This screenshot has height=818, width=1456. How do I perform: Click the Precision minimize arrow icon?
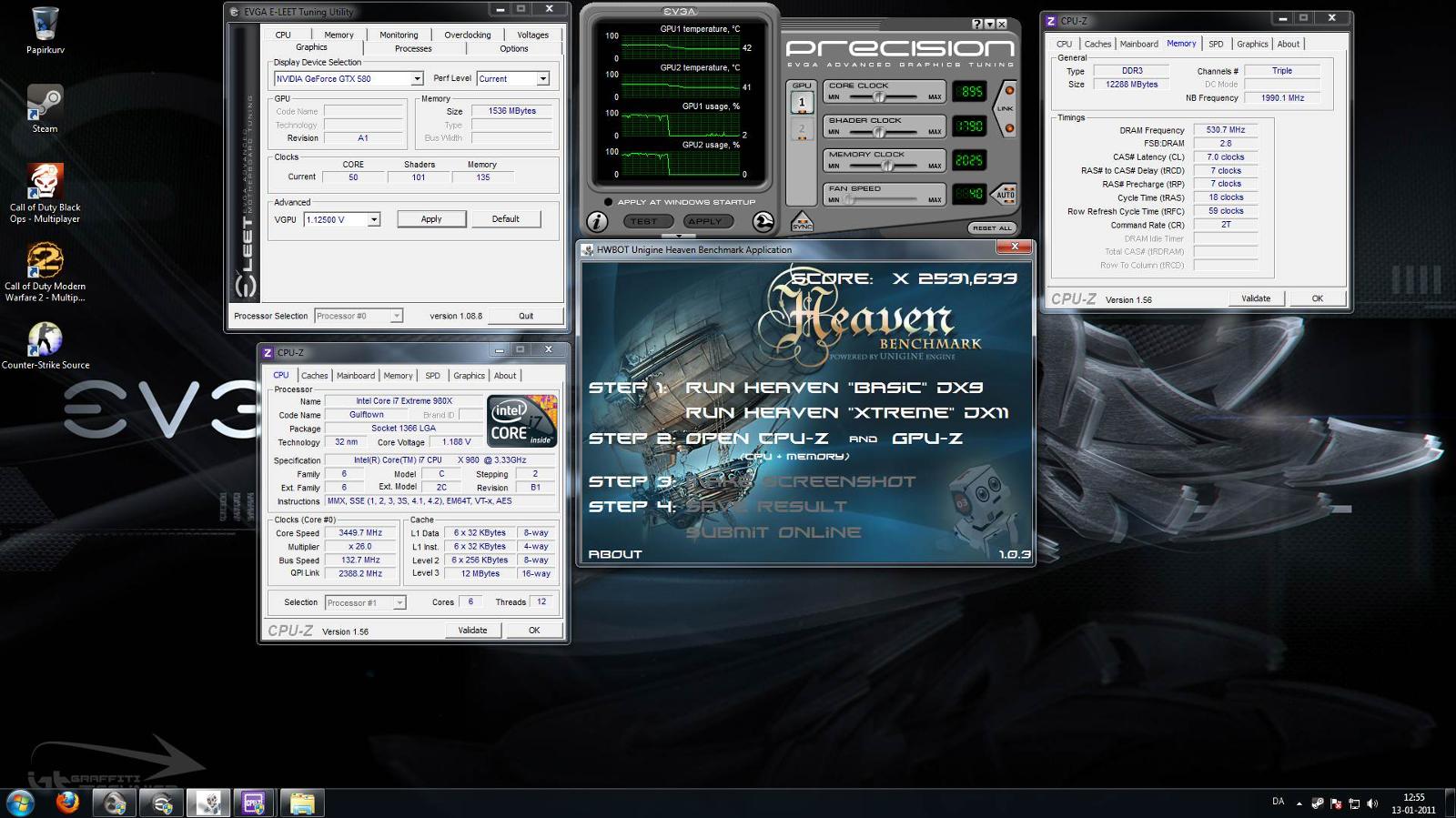(989, 24)
